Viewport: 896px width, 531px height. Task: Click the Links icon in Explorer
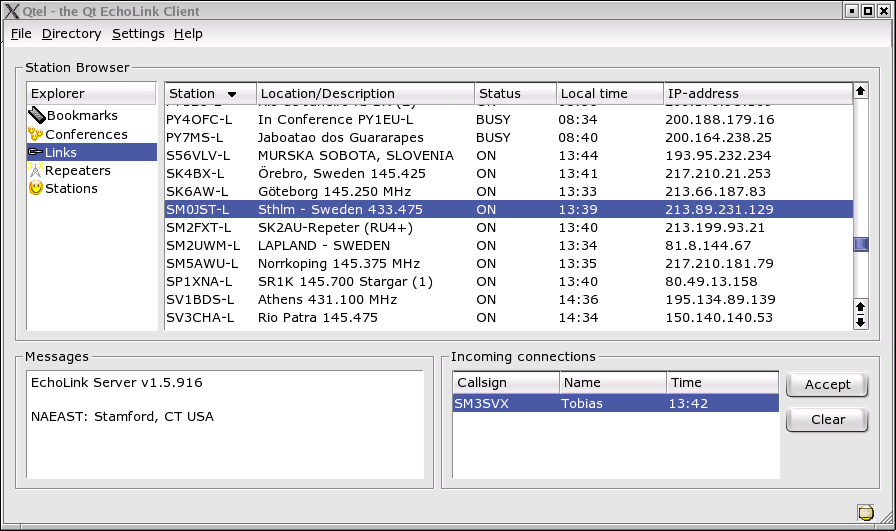point(36,152)
